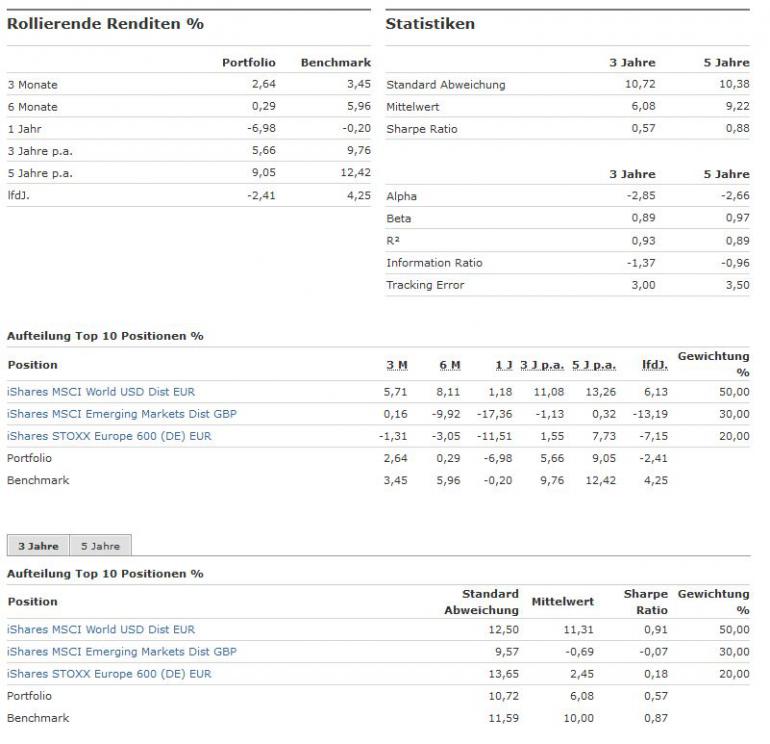Open iShares MSCI Emerging Markets in performance table
Viewport: 770px width, 744px height.
point(122,414)
